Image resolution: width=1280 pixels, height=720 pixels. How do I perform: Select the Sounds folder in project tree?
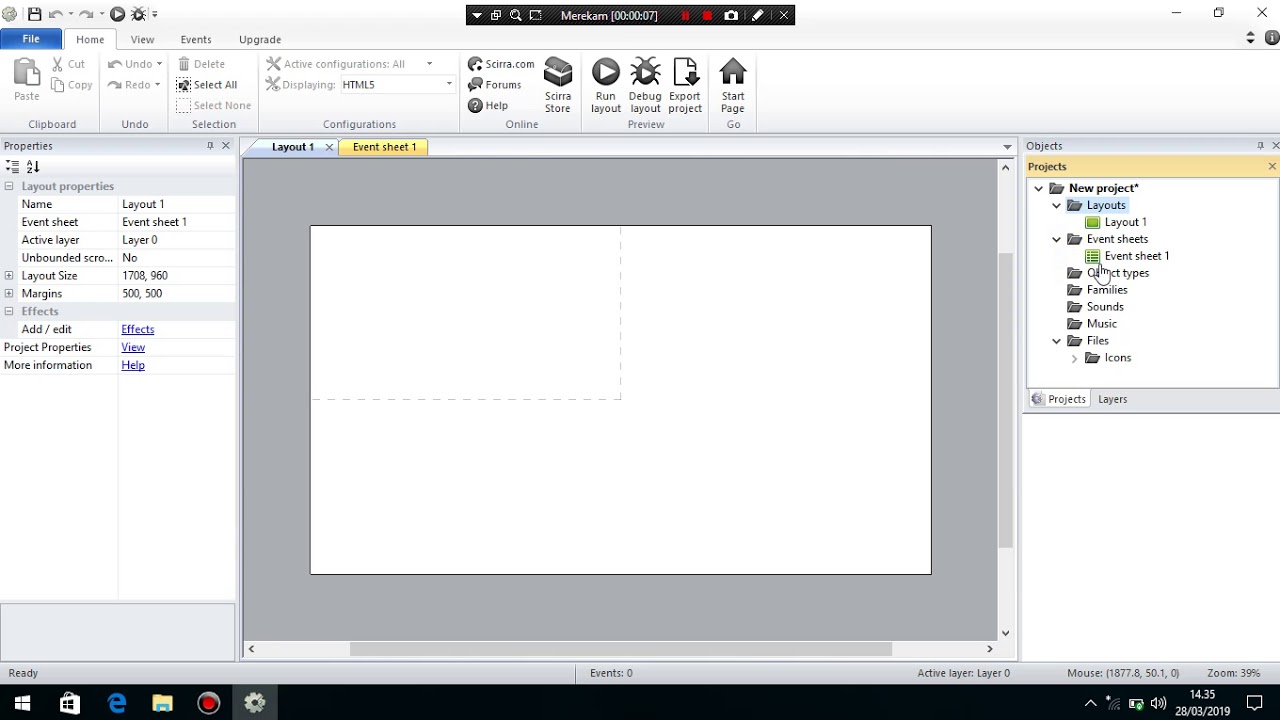1105,307
